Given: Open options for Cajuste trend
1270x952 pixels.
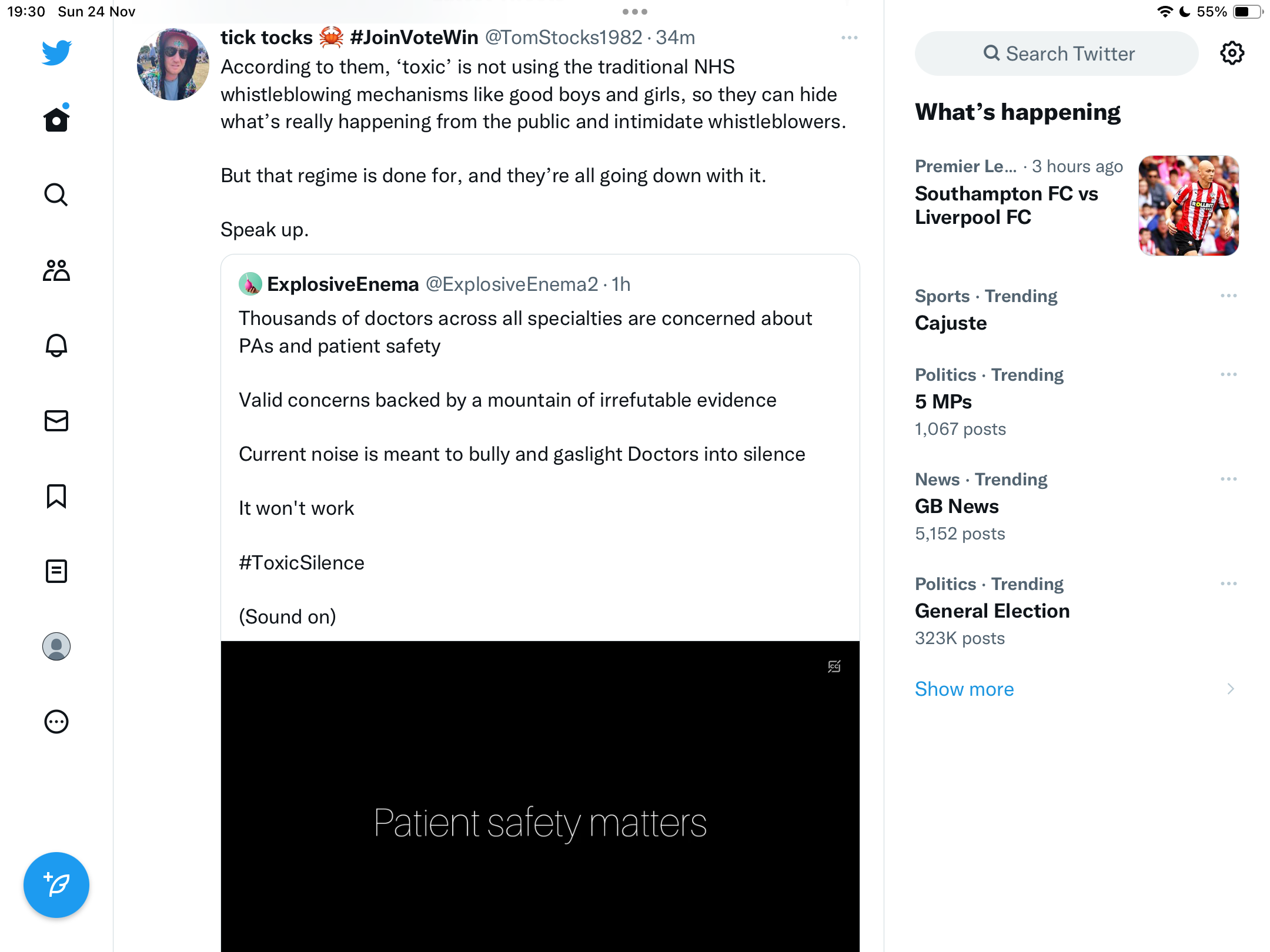Looking at the screenshot, I should pos(1228,296).
